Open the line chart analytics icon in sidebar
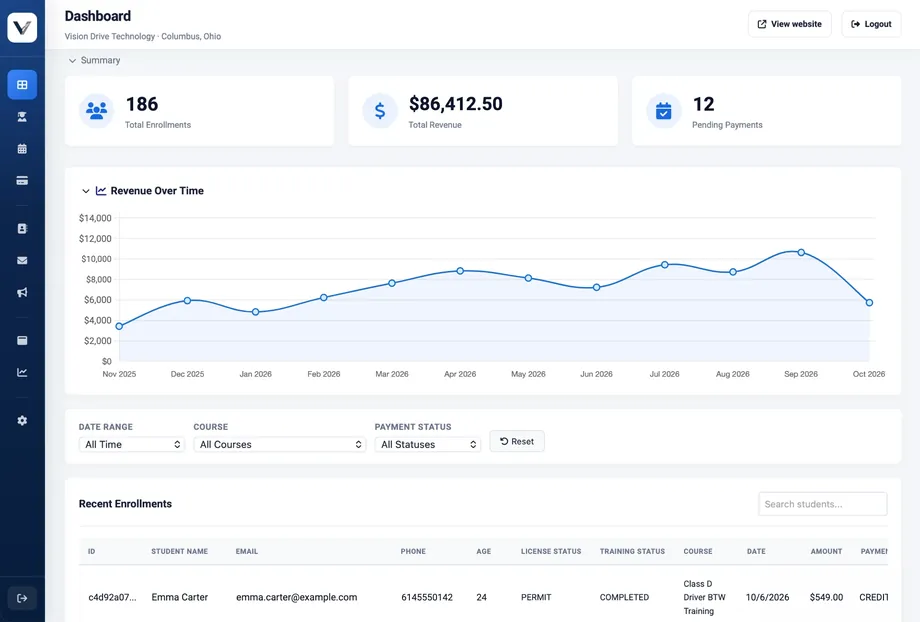Image resolution: width=920 pixels, height=622 pixels. [22, 372]
